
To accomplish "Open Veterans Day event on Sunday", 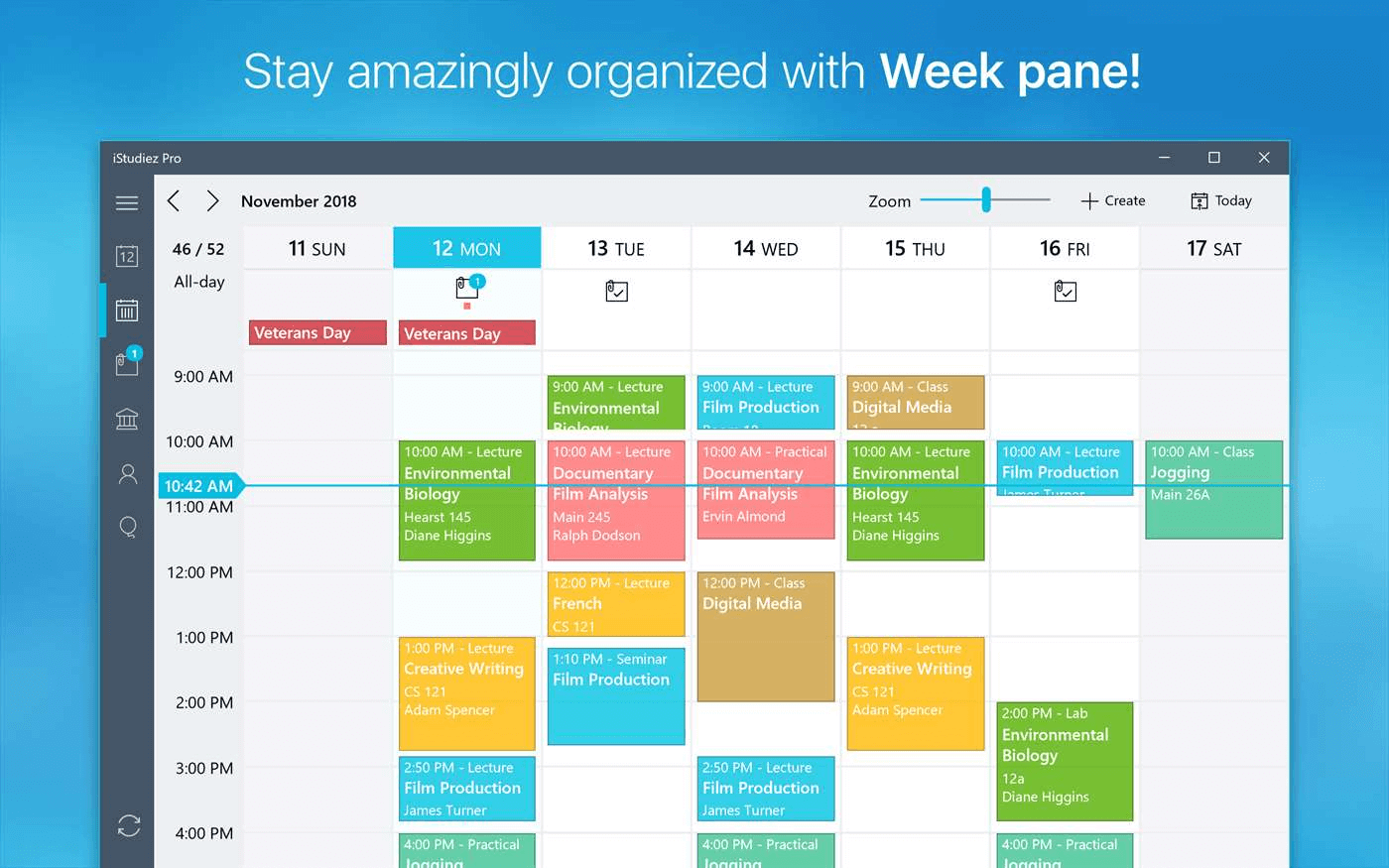I will 317,332.
